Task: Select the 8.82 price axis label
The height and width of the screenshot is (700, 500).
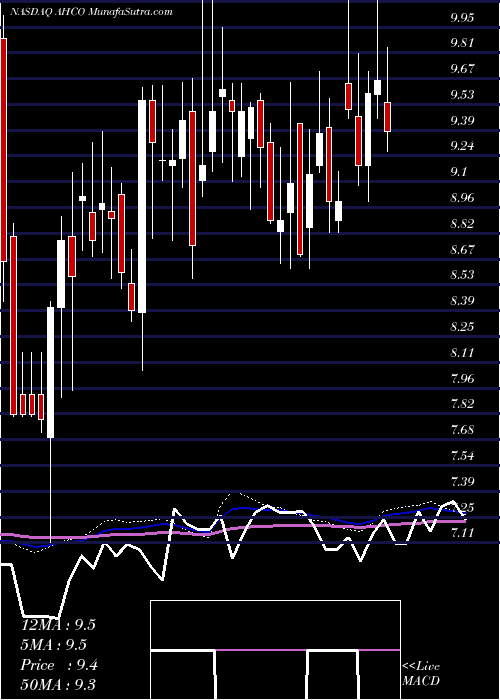Action: point(462,224)
